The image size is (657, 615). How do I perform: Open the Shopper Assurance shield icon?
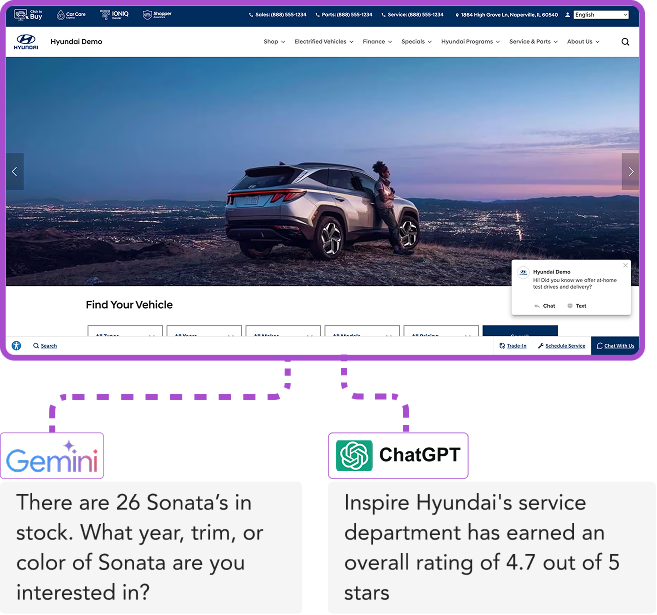pyautogui.click(x=157, y=15)
